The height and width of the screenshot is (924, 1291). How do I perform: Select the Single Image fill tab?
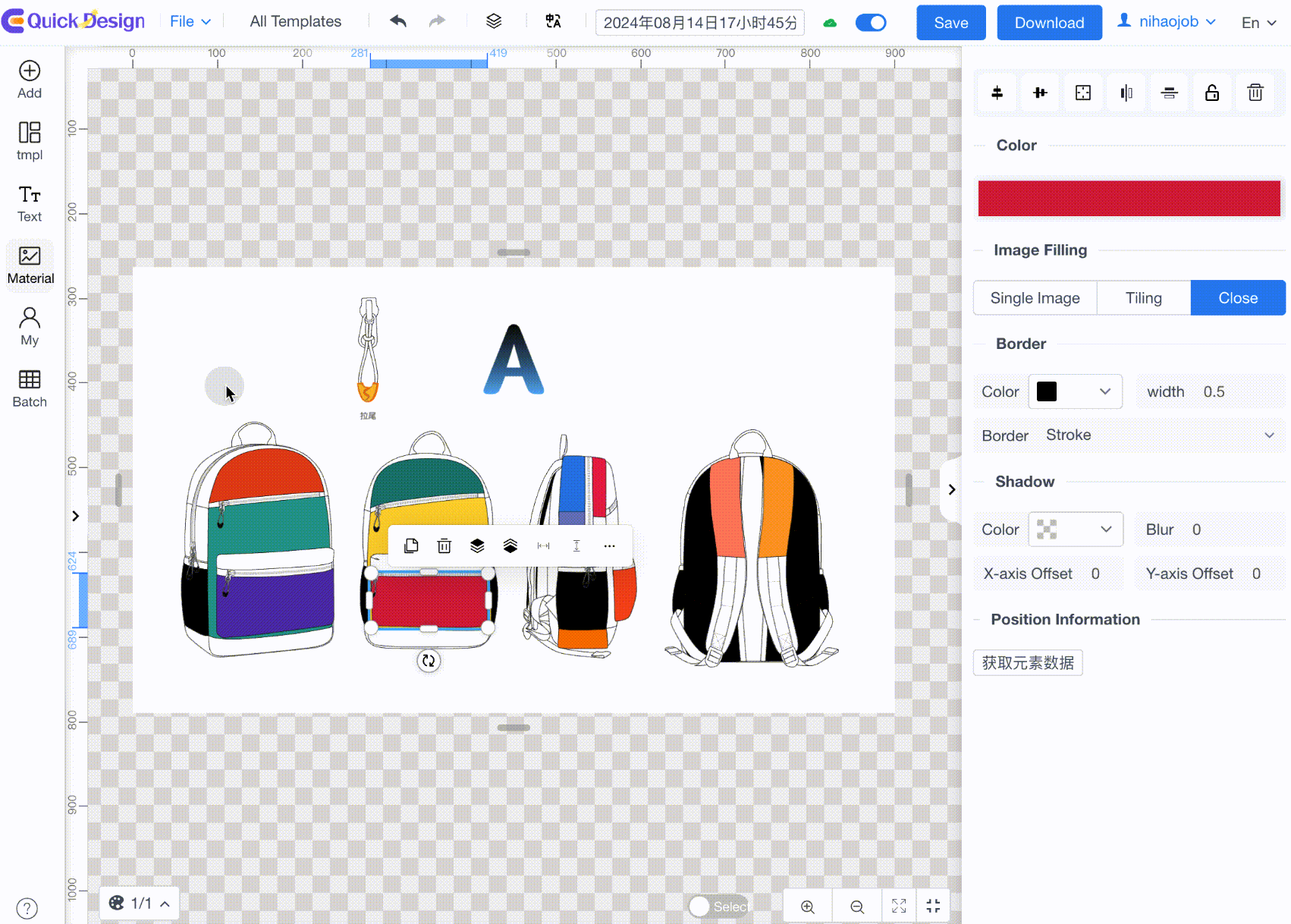click(1035, 298)
